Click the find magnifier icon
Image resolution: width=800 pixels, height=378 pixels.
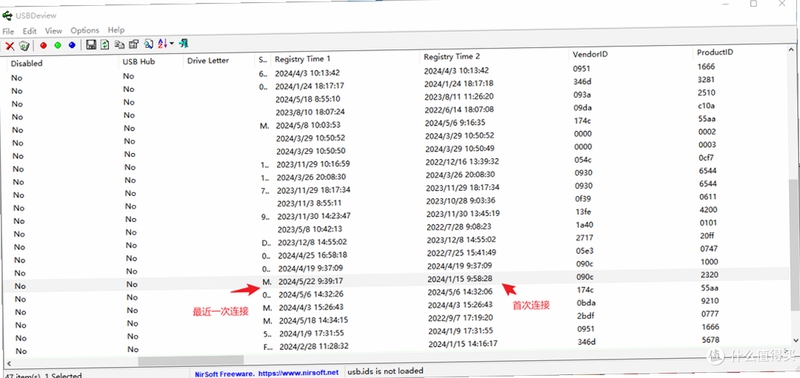(148, 44)
